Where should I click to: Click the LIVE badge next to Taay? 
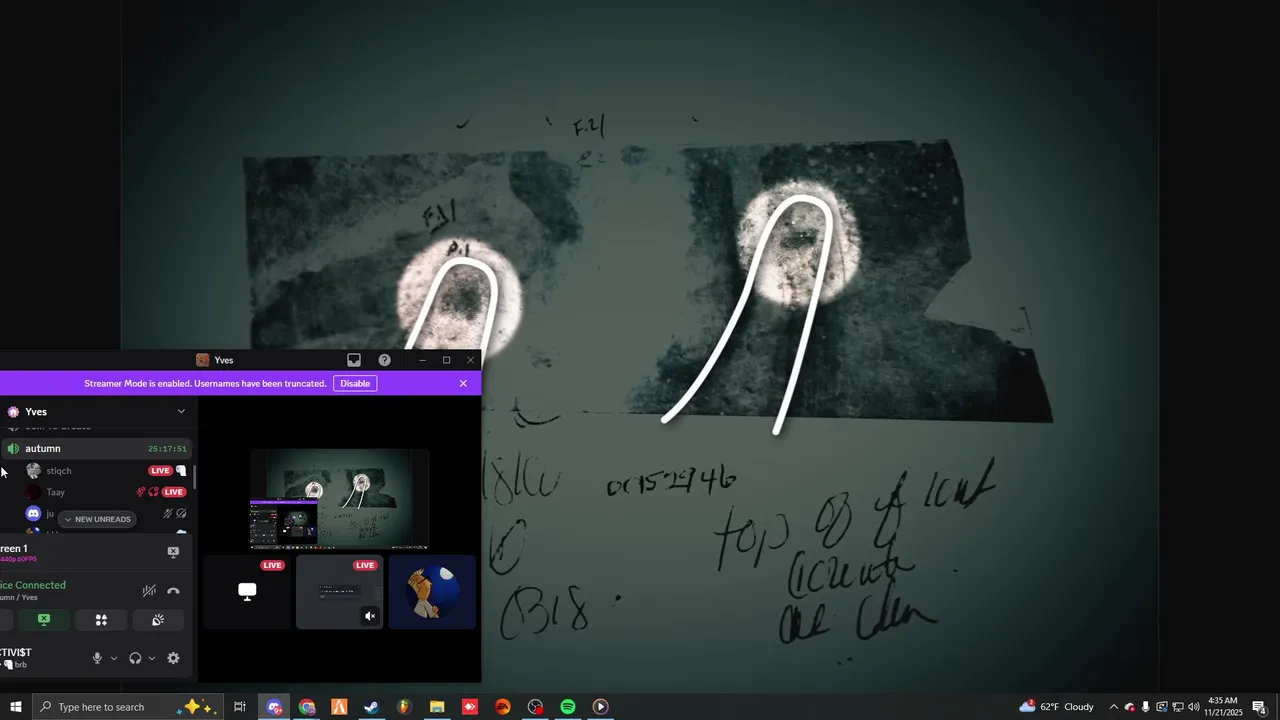point(174,492)
